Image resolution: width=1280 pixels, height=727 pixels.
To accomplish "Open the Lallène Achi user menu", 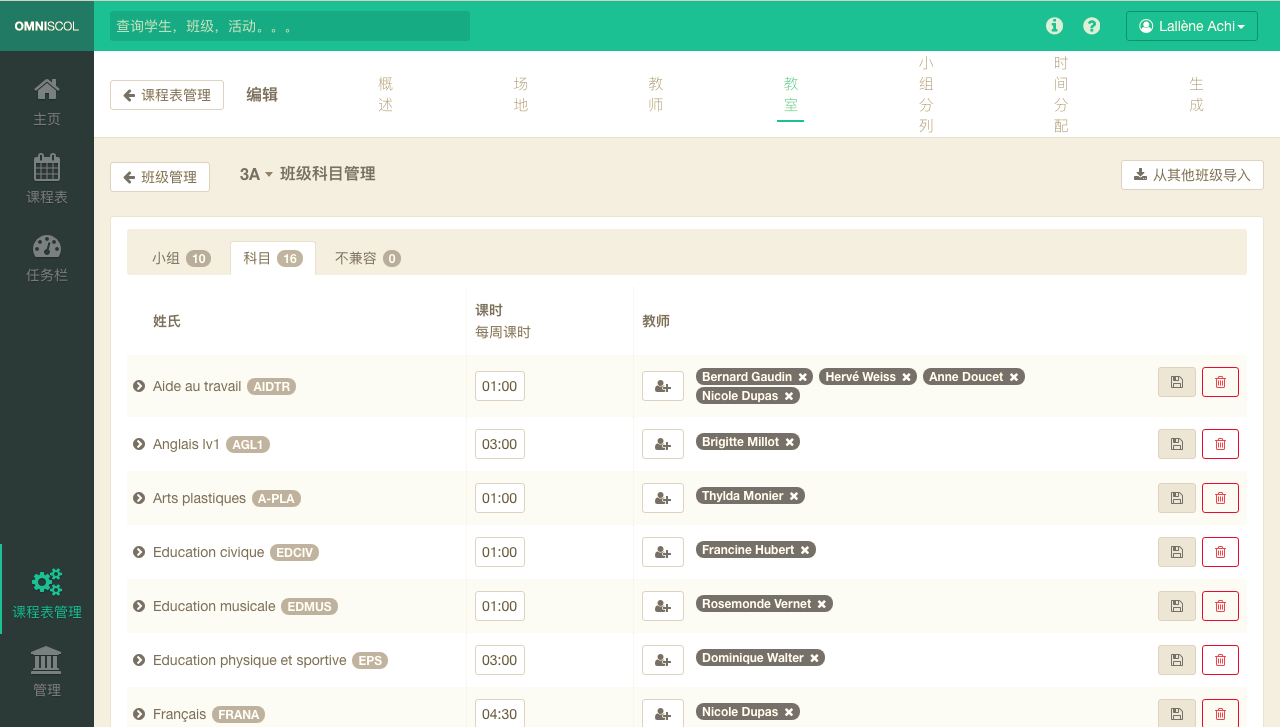I will (x=1191, y=26).
